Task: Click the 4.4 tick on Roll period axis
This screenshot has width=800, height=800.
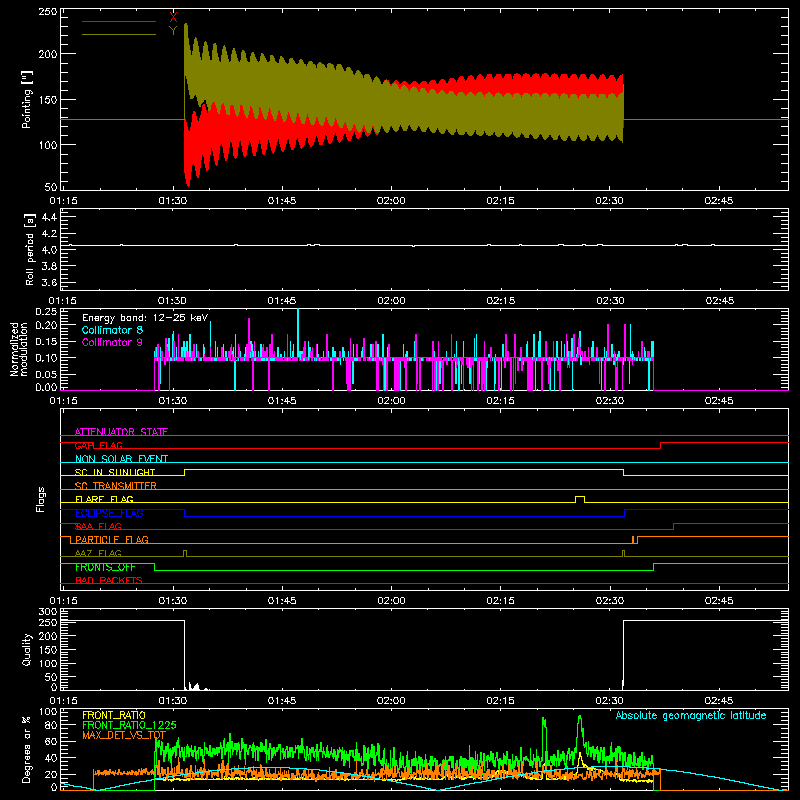Action: coord(49,217)
